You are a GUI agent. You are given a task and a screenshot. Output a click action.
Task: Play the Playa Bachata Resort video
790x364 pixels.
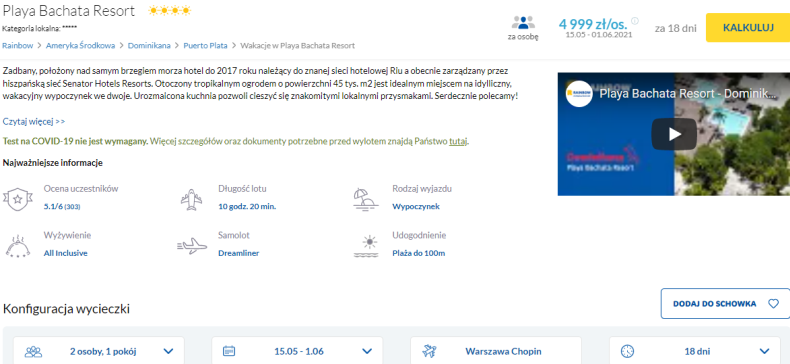click(674, 134)
